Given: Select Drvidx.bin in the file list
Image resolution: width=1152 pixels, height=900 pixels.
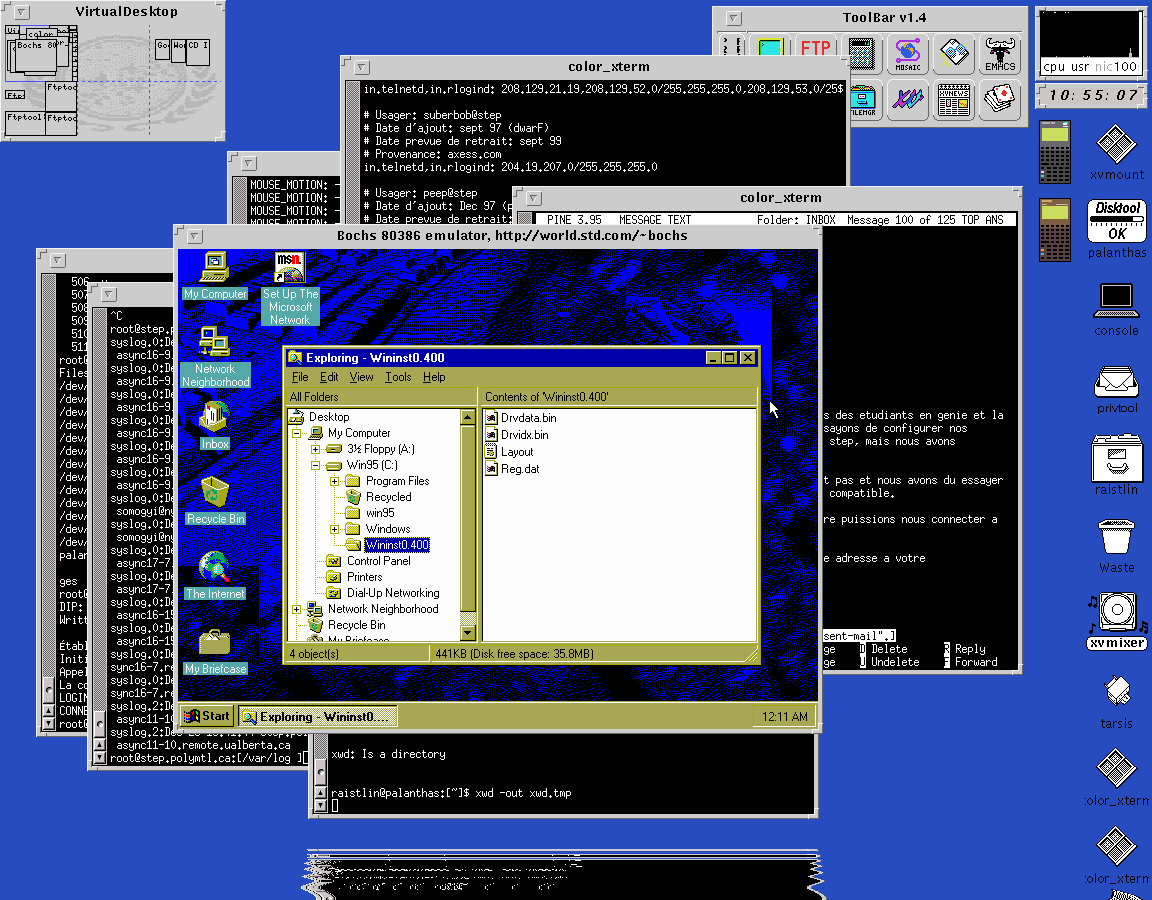Looking at the screenshot, I should (x=517, y=435).
